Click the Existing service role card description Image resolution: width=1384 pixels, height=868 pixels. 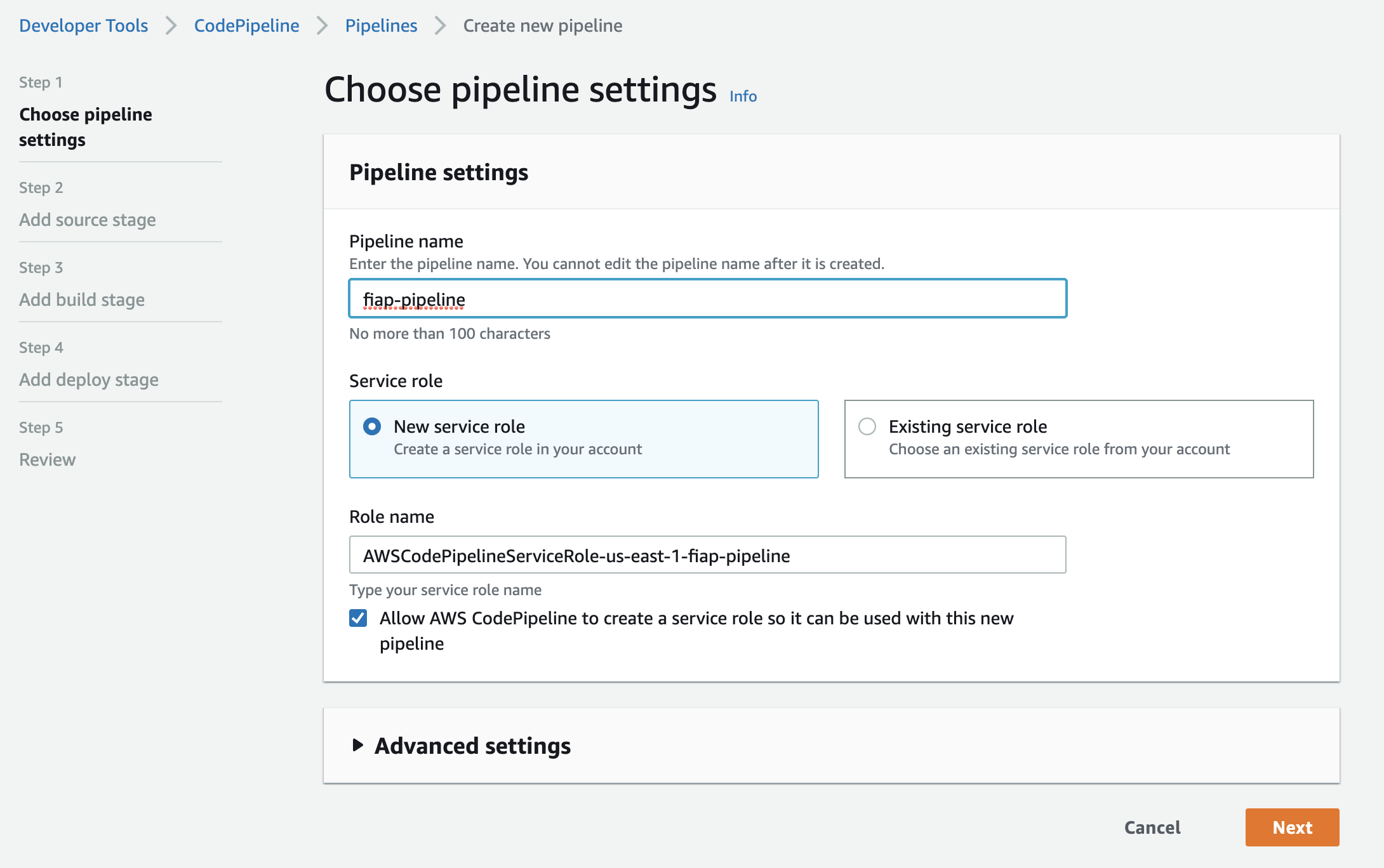(1059, 449)
